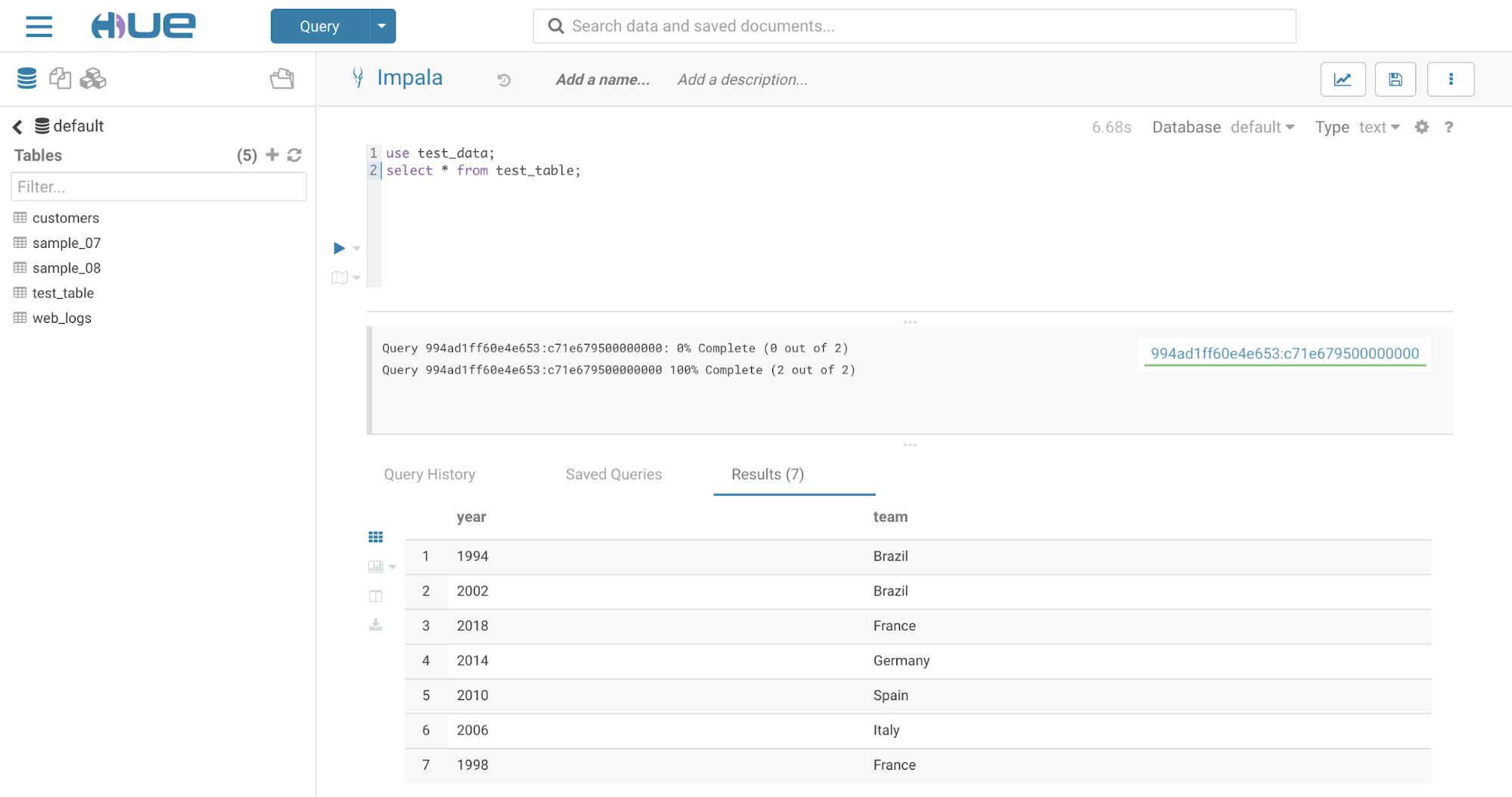Download the results using the download icon
Image resolution: width=1512 pixels, height=797 pixels.
(x=375, y=625)
